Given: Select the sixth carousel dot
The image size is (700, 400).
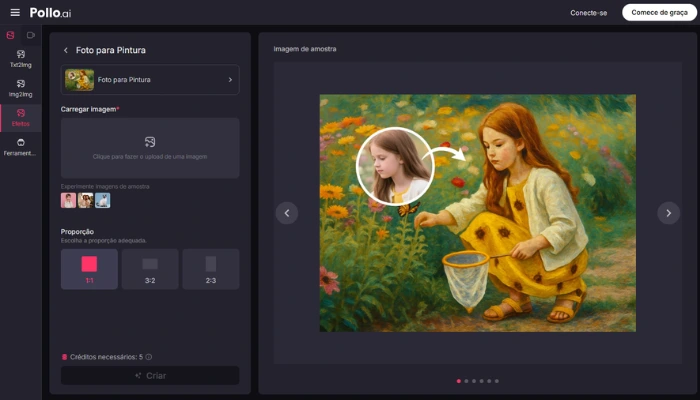Looking at the screenshot, I should (x=496, y=381).
